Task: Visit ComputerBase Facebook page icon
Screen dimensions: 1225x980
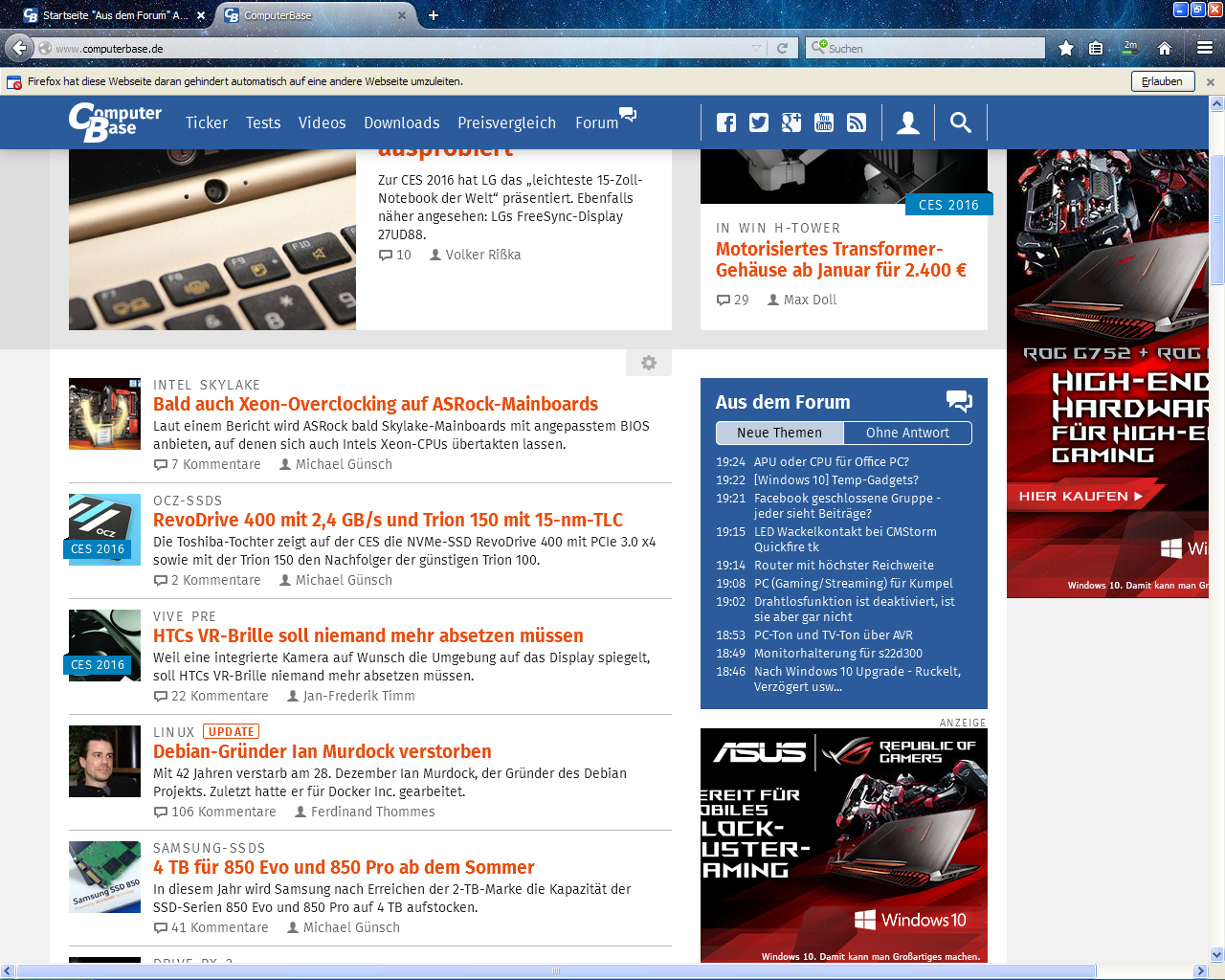Action: click(x=726, y=122)
